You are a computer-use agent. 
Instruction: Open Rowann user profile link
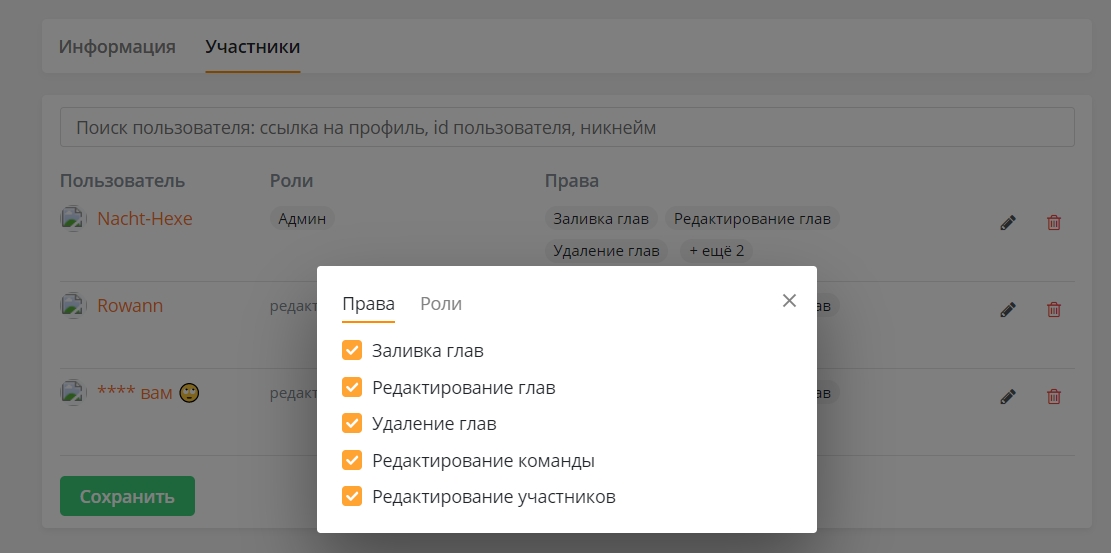[x=130, y=306]
